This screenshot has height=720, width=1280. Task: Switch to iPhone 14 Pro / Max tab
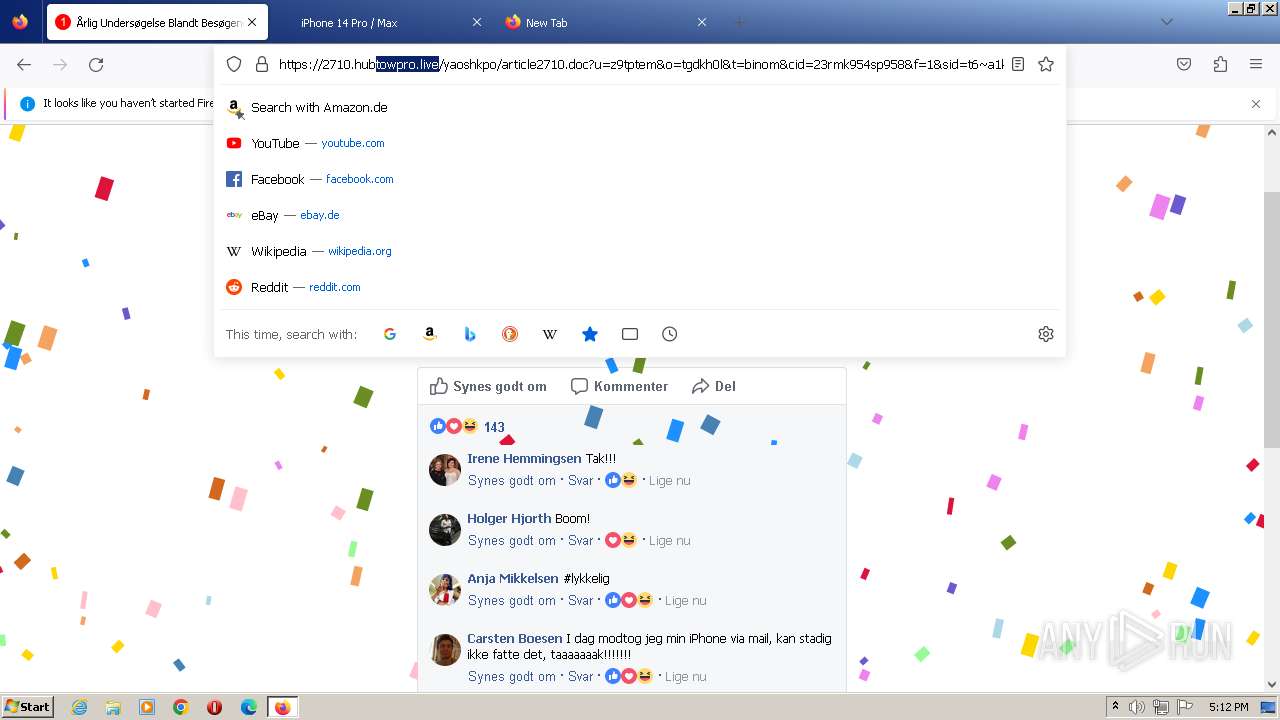coord(380,22)
